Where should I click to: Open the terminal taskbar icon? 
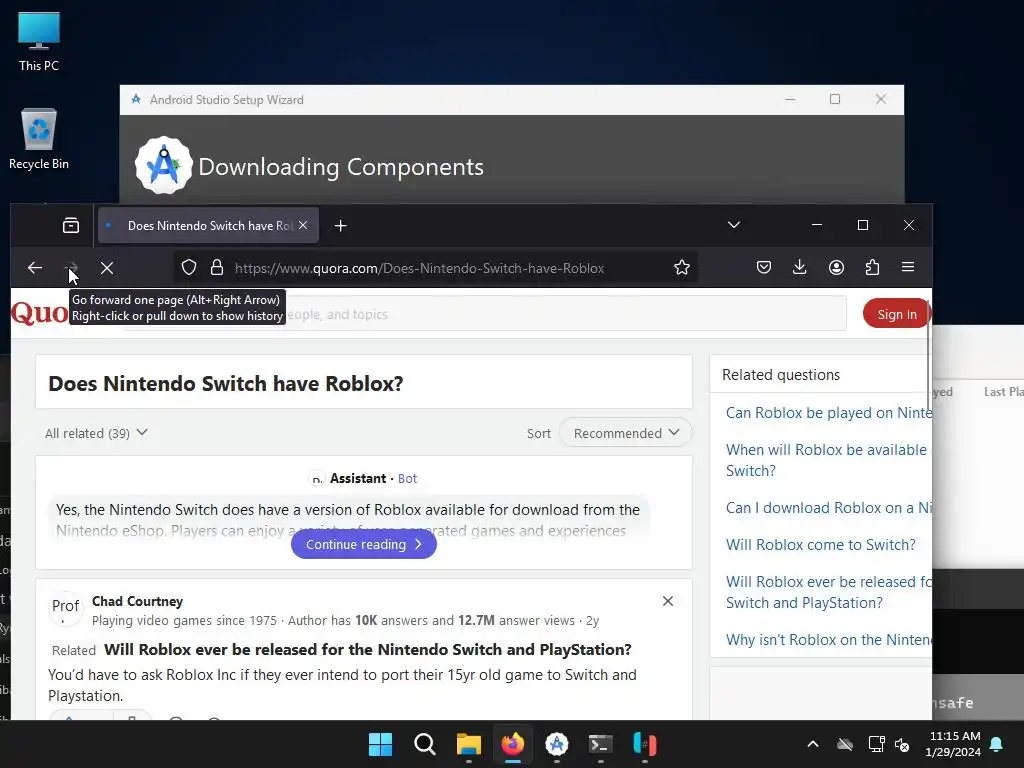point(600,744)
